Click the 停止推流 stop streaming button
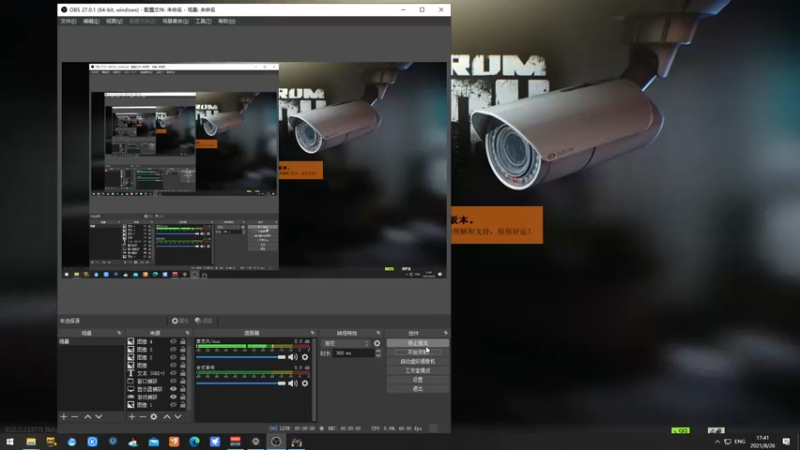The image size is (800, 450). tap(418, 343)
